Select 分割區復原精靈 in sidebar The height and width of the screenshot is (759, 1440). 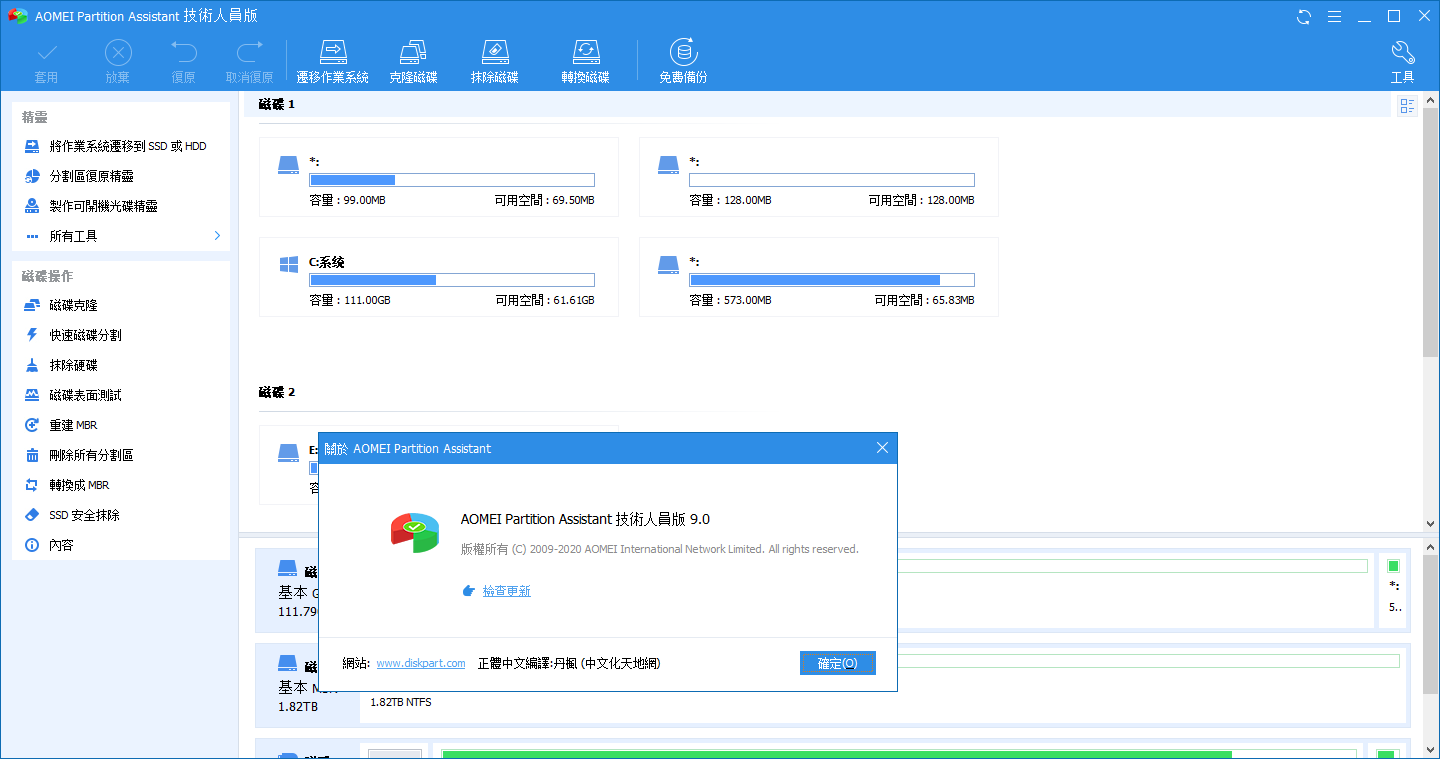point(121,176)
